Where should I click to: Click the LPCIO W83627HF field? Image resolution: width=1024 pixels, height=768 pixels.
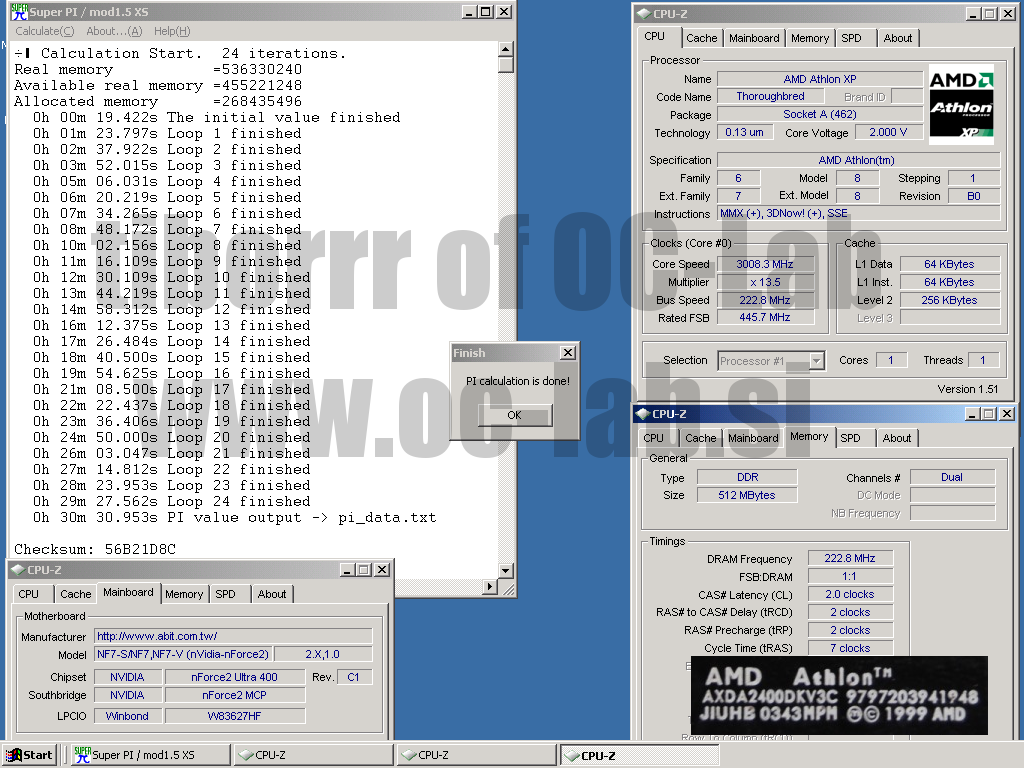234,716
